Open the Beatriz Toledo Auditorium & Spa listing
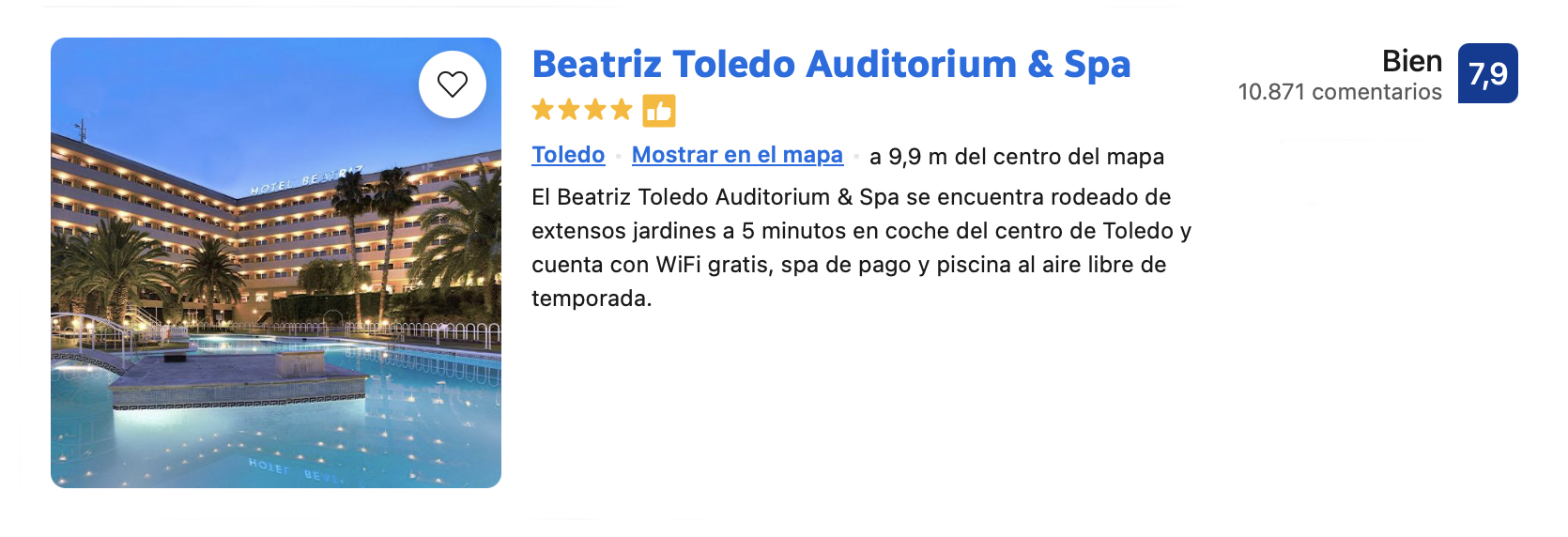1568x537 pixels. pyautogui.click(x=831, y=64)
